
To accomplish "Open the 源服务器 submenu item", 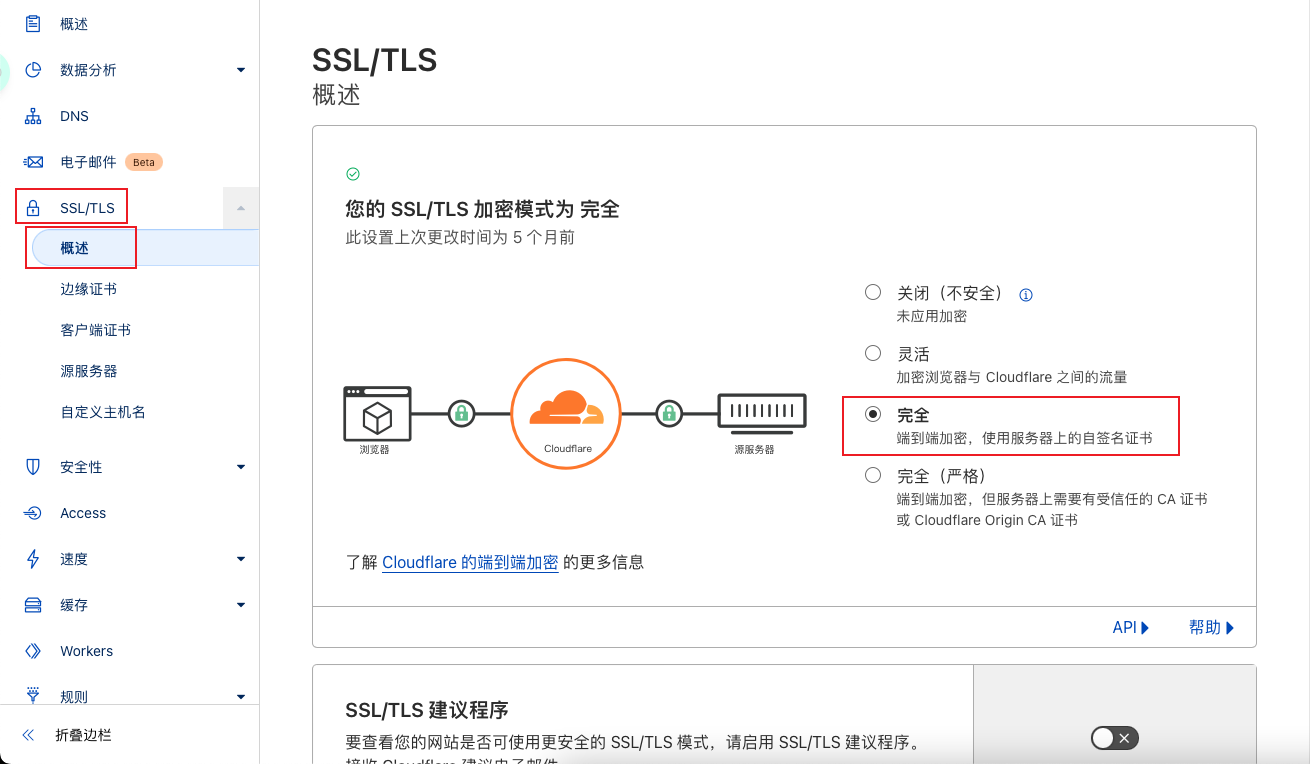I will click(88, 371).
